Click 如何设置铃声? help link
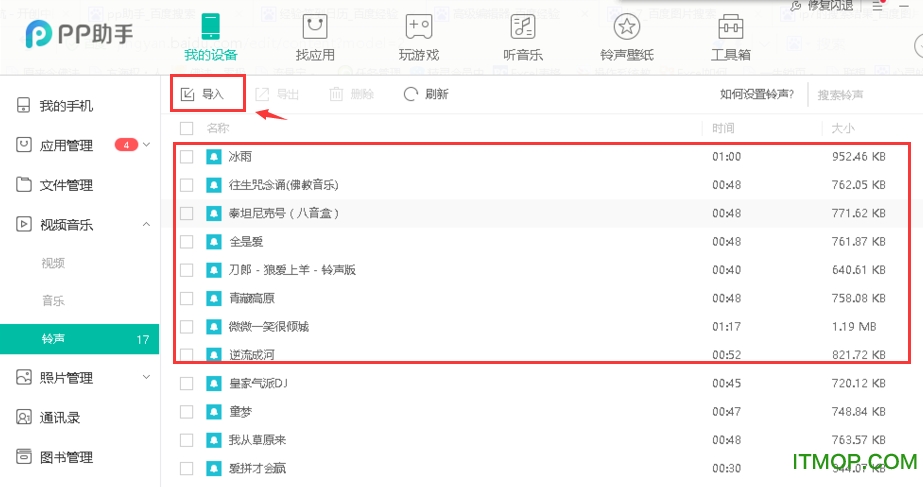The height and width of the screenshot is (487, 923). (757, 94)
